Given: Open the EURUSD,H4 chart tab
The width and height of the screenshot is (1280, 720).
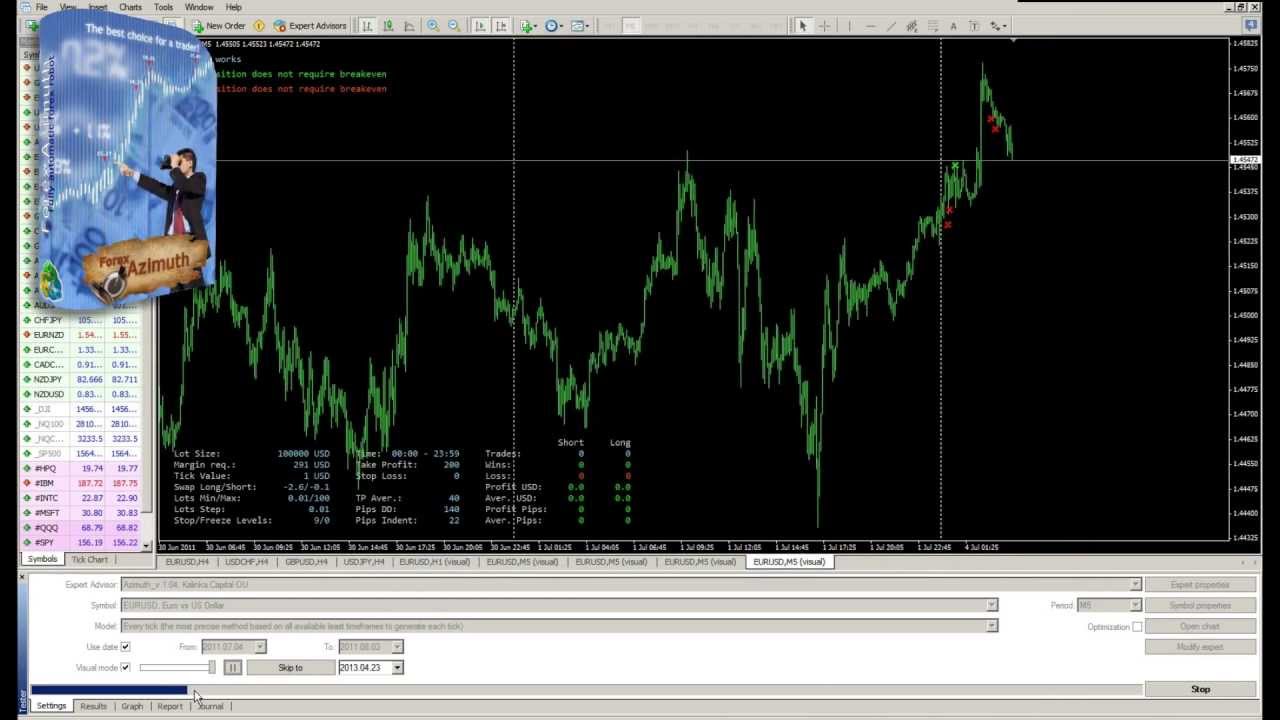Looking at the screenshot, I should pos(187,562).
